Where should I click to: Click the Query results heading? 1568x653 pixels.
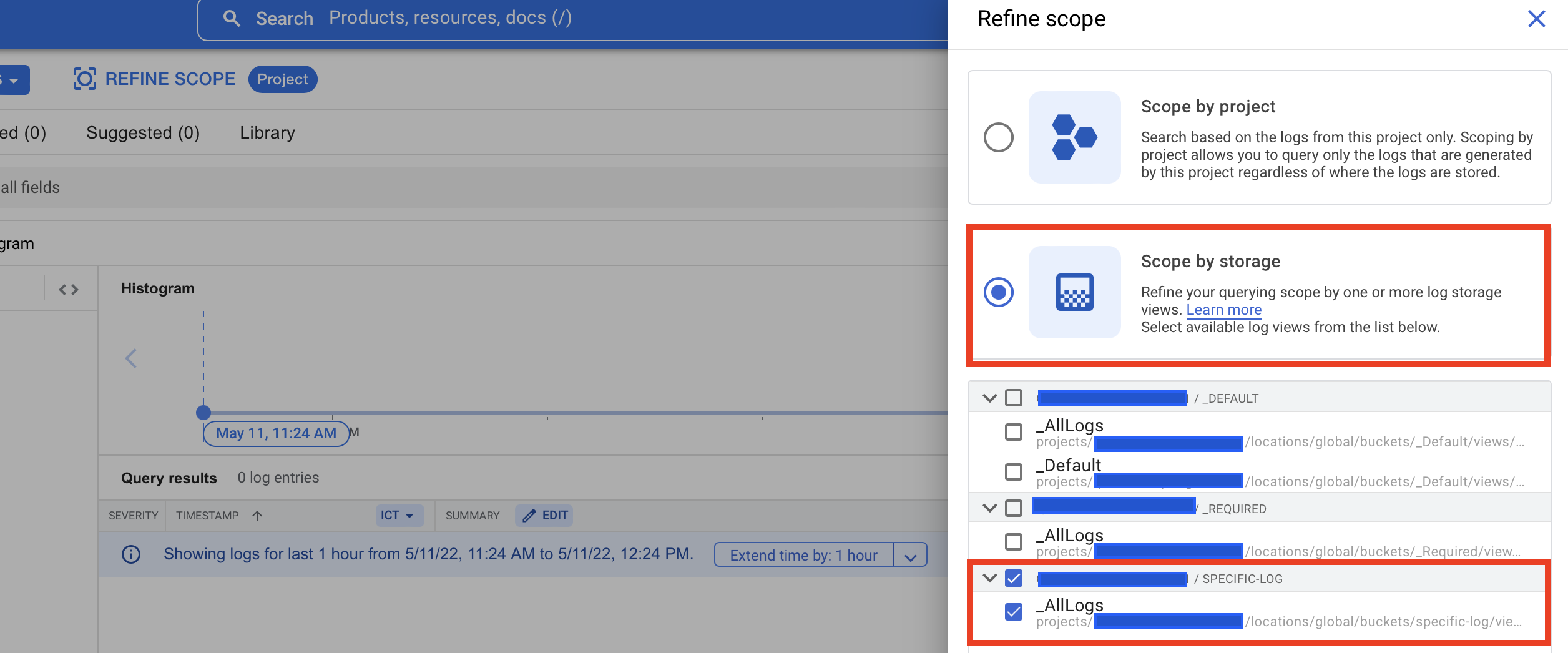coord(169,478)
